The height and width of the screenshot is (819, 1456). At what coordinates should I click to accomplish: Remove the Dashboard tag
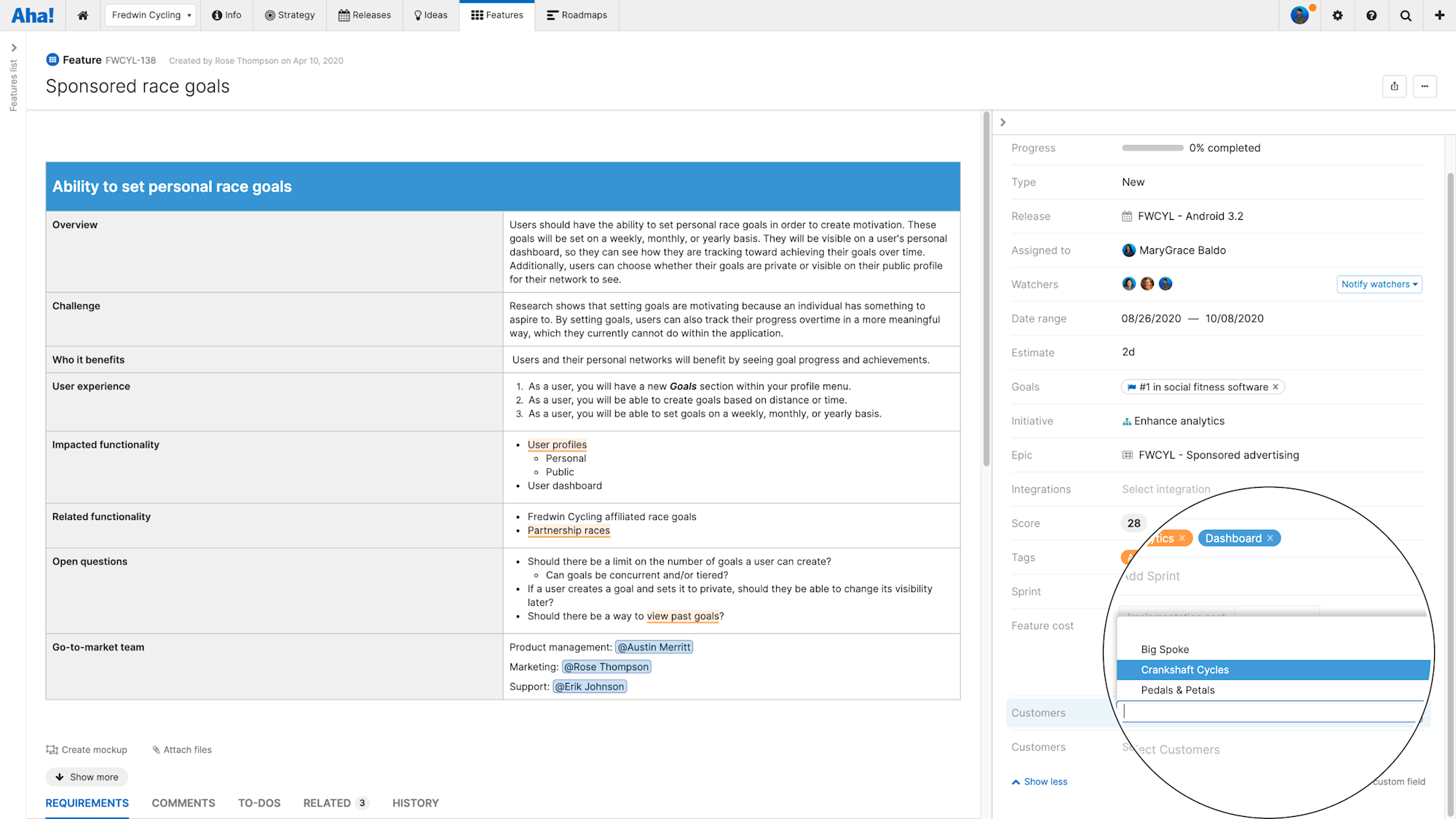point(1270,538)
